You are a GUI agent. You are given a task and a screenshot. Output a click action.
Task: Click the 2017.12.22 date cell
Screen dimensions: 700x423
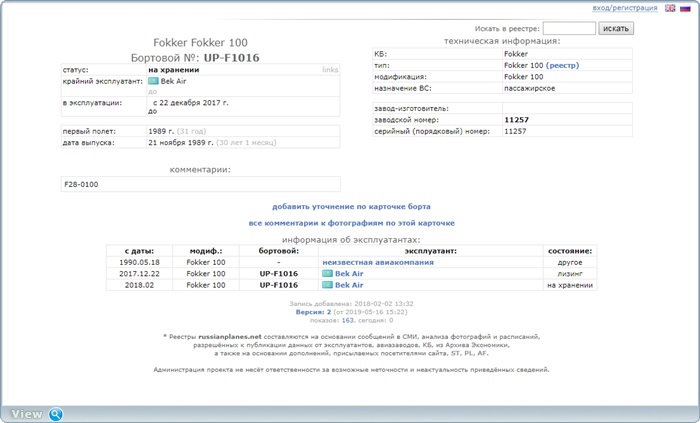pyautogui.click(x=139, y=274)
